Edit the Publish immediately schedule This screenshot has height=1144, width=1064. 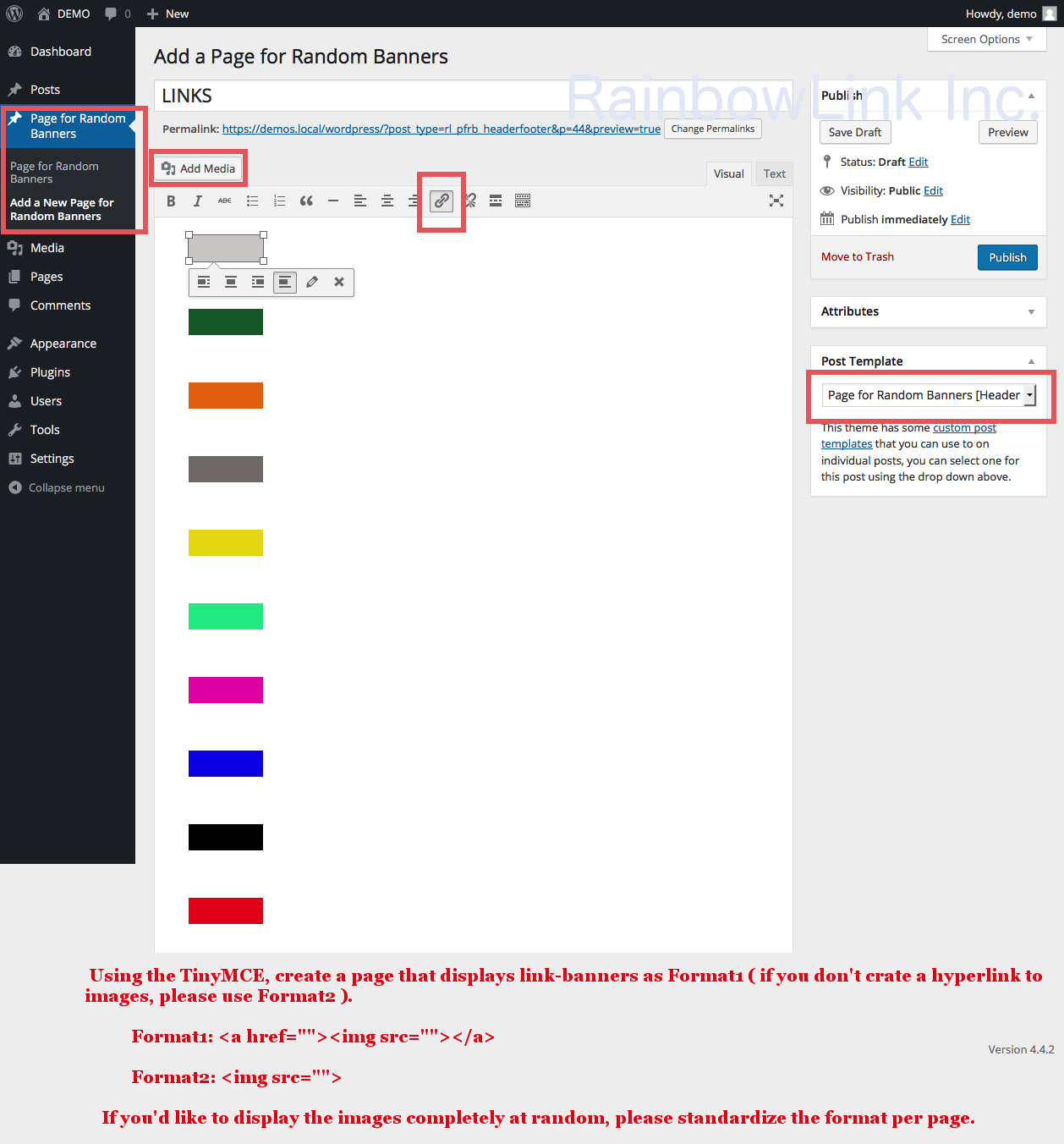960,219
